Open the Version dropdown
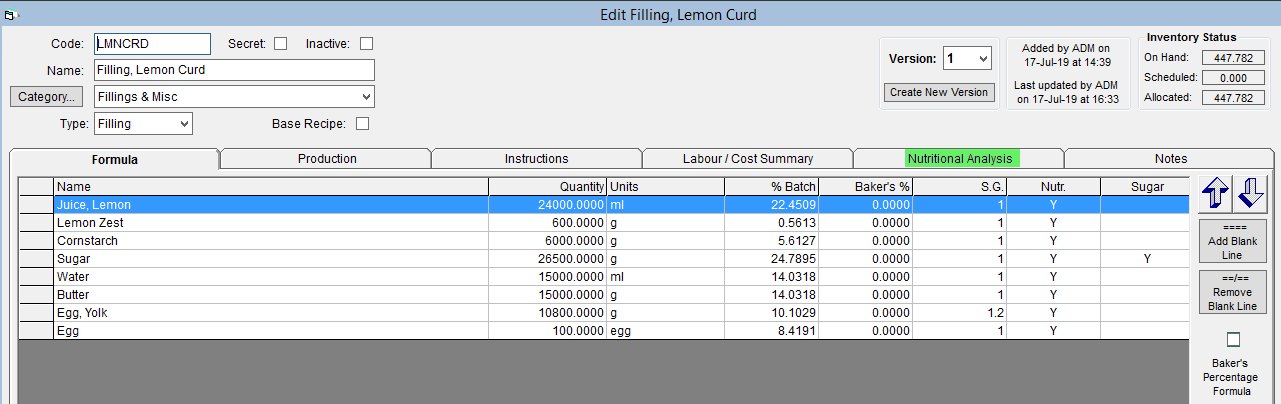This screenshot has width=1281, height=404. [x=967, y=59]
